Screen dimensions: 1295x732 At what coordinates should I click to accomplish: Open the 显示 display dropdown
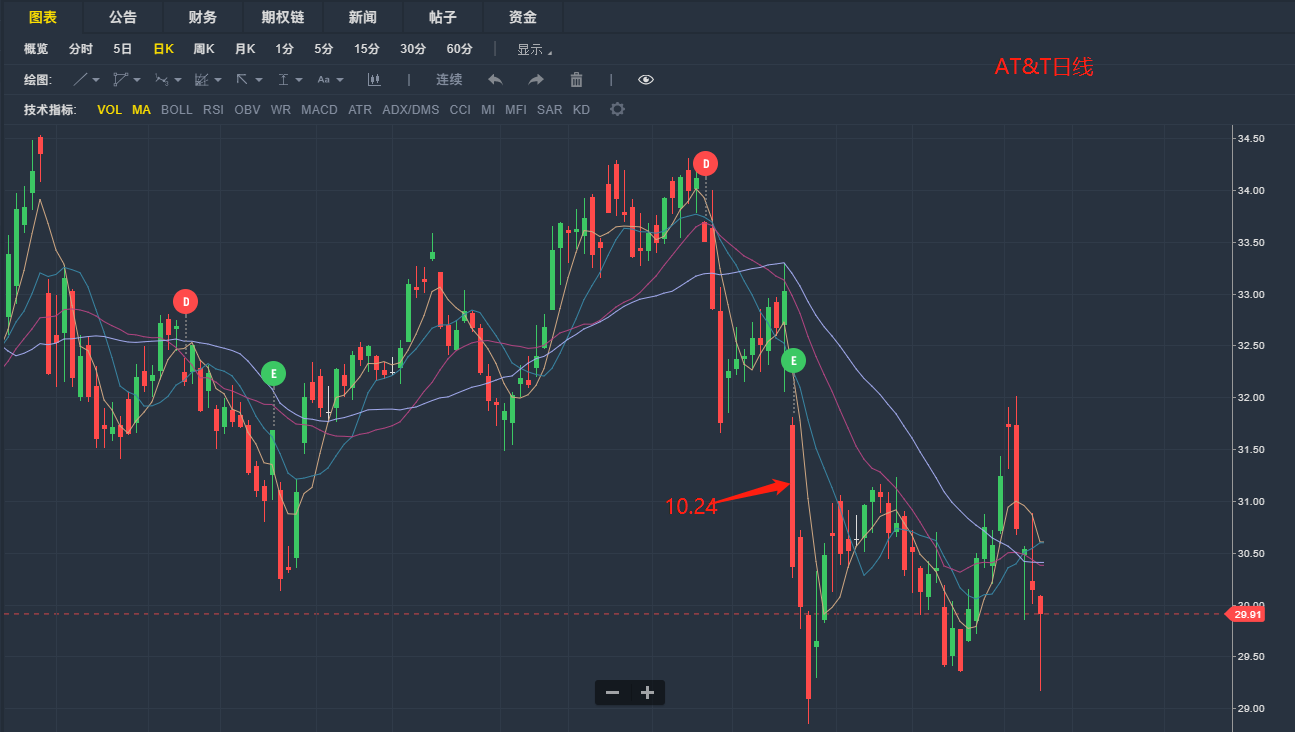coord(534,49)
